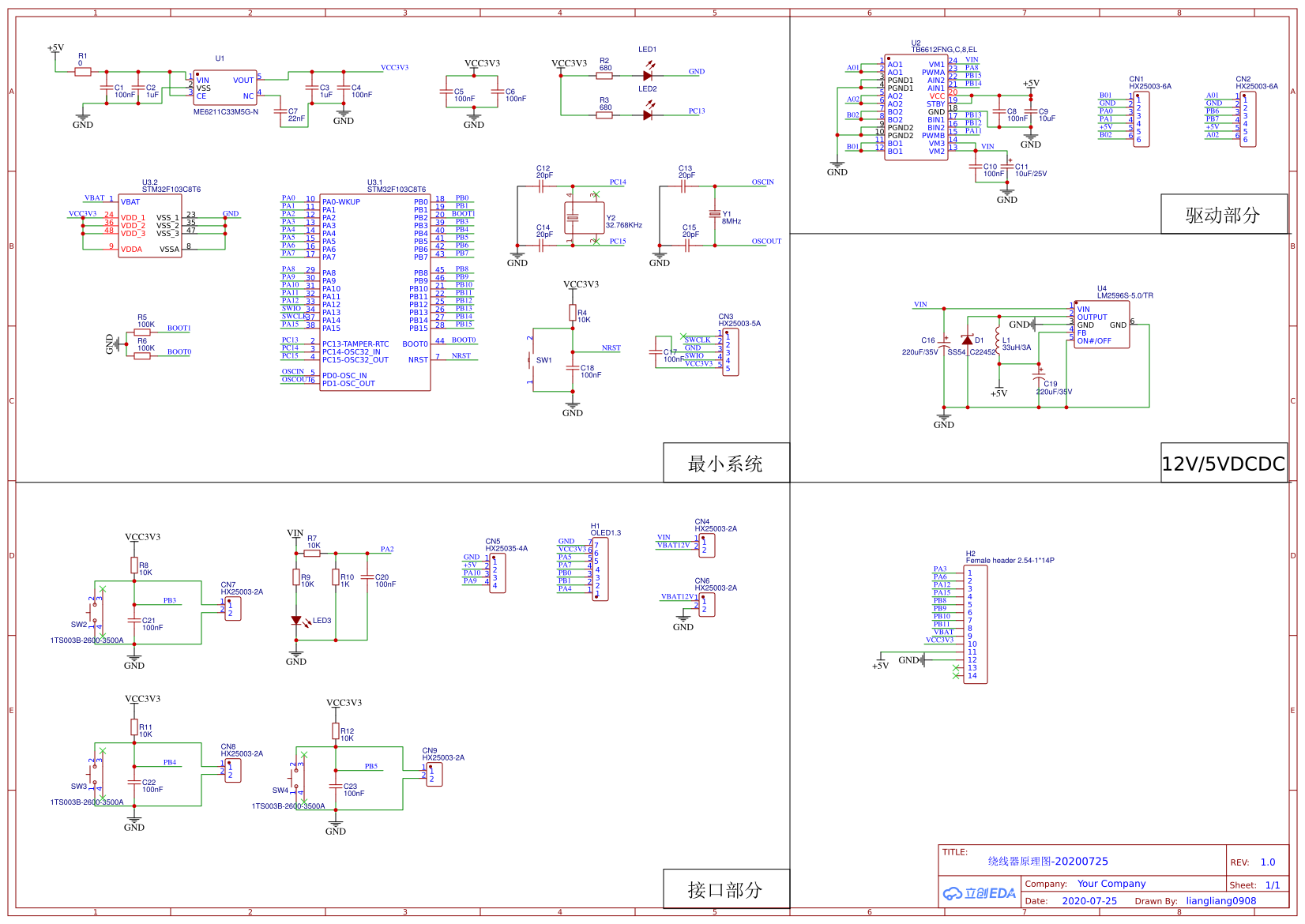Click the 最小系统 section label
Image resolution: width=1305 pixels, height=924 pixels.
725,464
